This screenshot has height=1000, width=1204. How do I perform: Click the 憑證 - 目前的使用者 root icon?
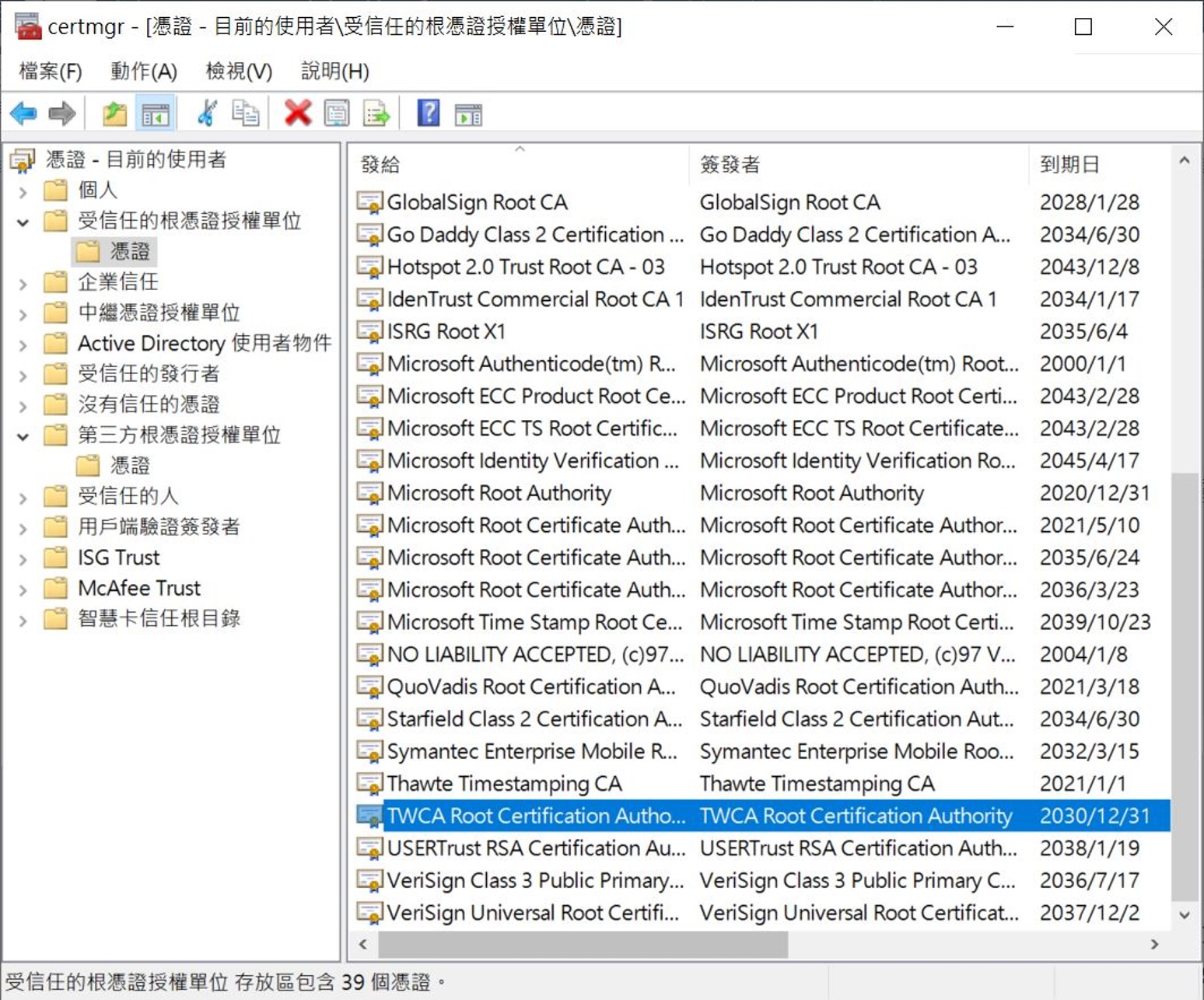tap(23, 160)
